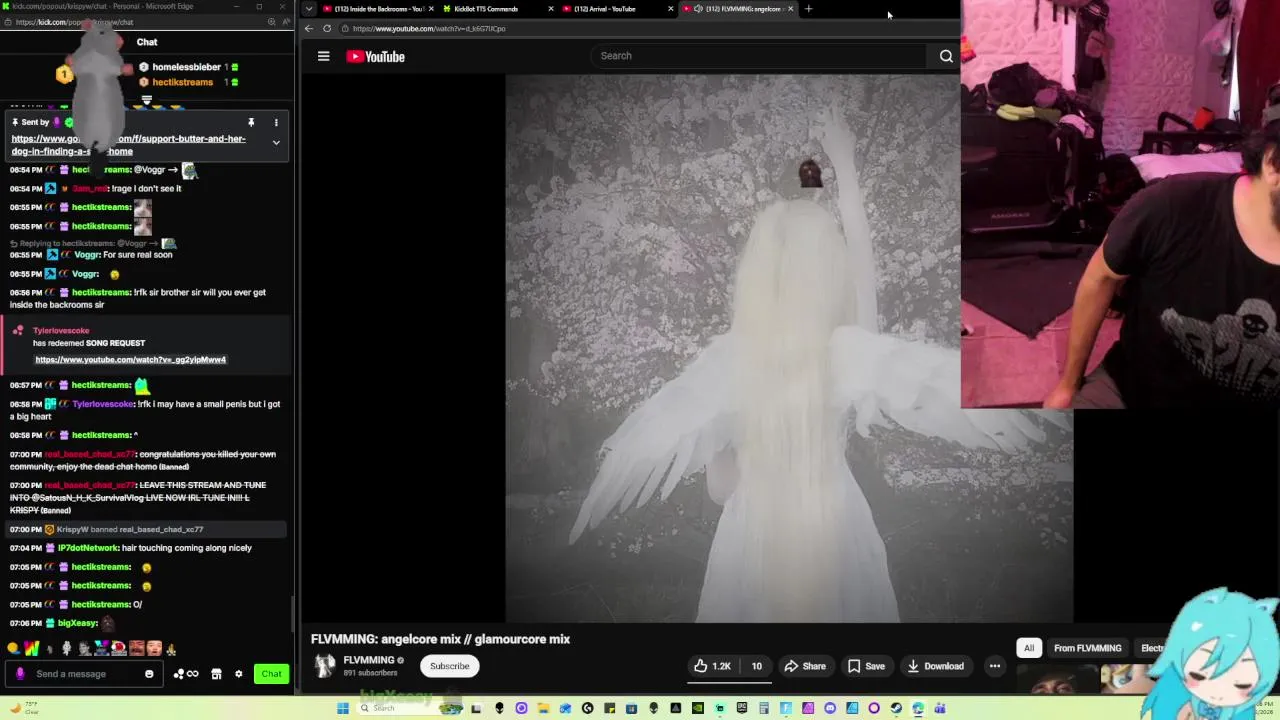The image size is (1280, 720).
Task: Unpin the pinned chat message
Action: coord(251,123)
